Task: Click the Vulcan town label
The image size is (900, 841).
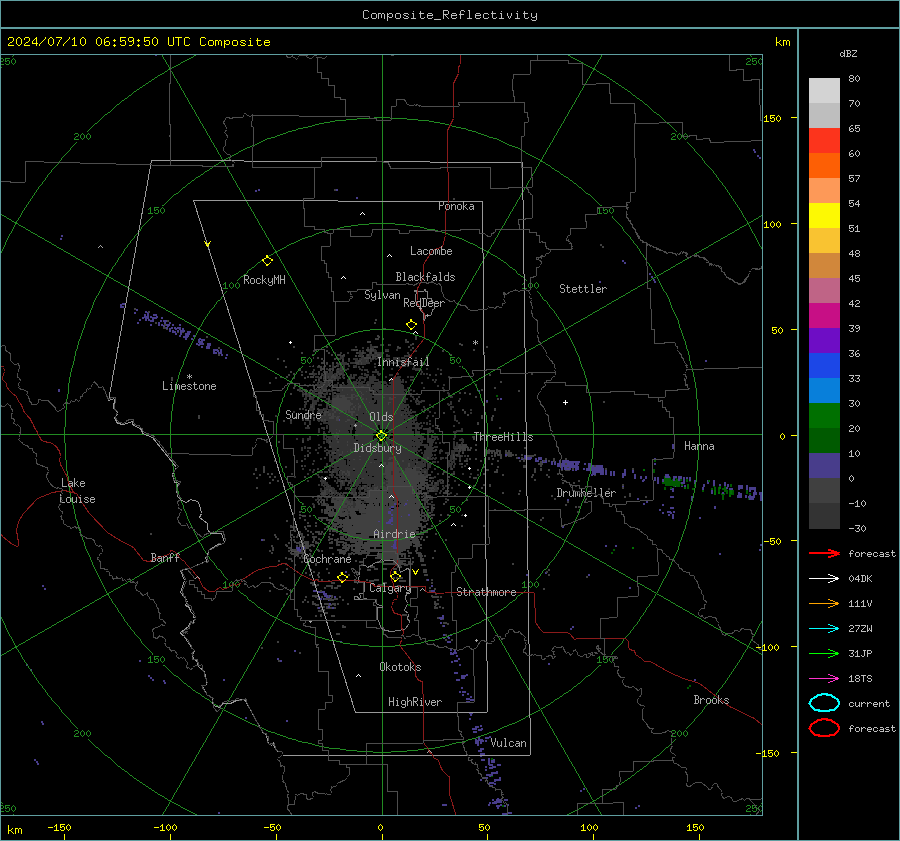Action: 508,743
